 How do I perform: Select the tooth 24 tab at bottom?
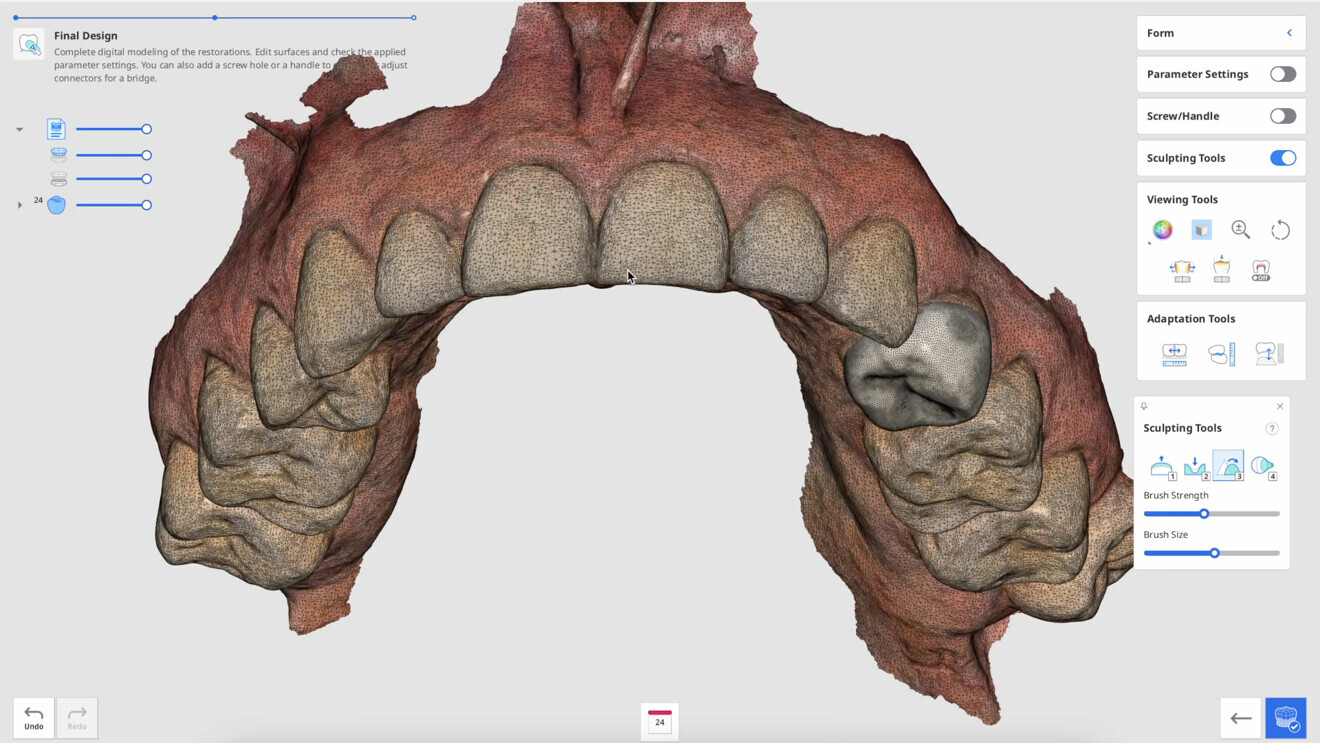[x=659, y=721]
